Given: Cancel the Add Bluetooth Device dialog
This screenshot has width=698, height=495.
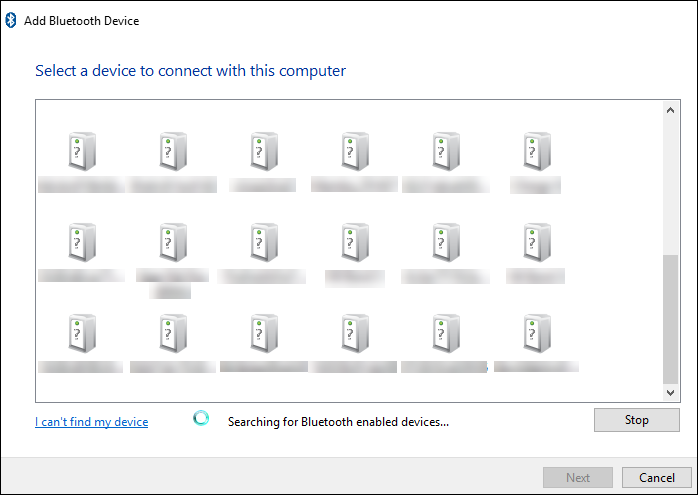Looking at the screenshot, I should (656, 478).
